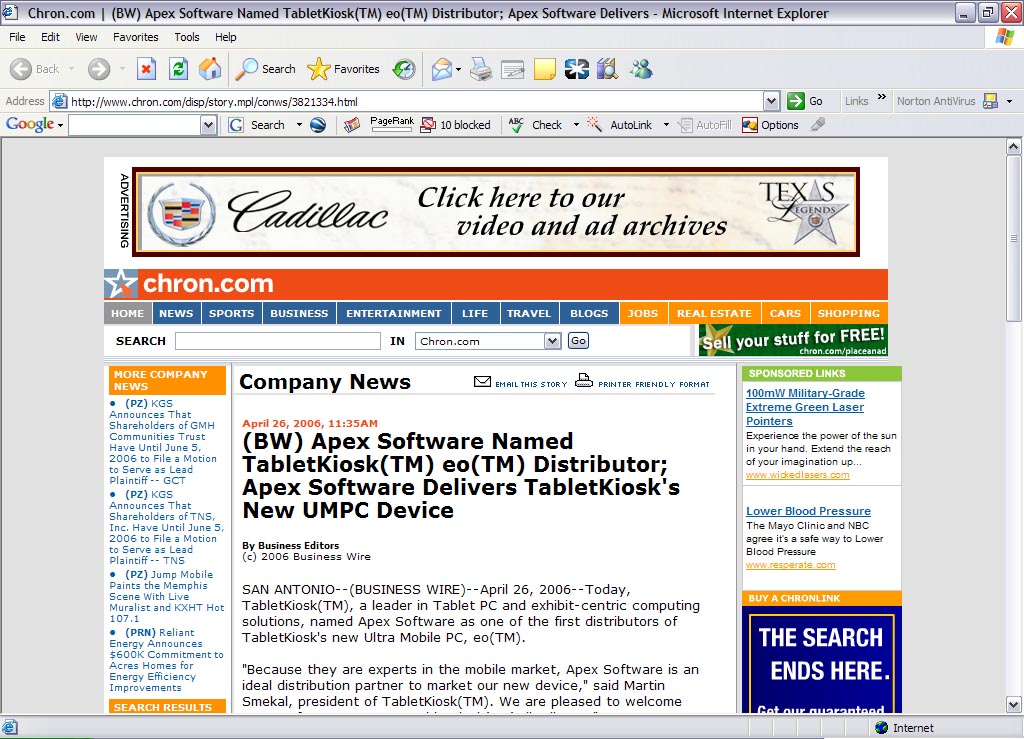Select the BUSINESS navigation tab

(x=299, y=313)
